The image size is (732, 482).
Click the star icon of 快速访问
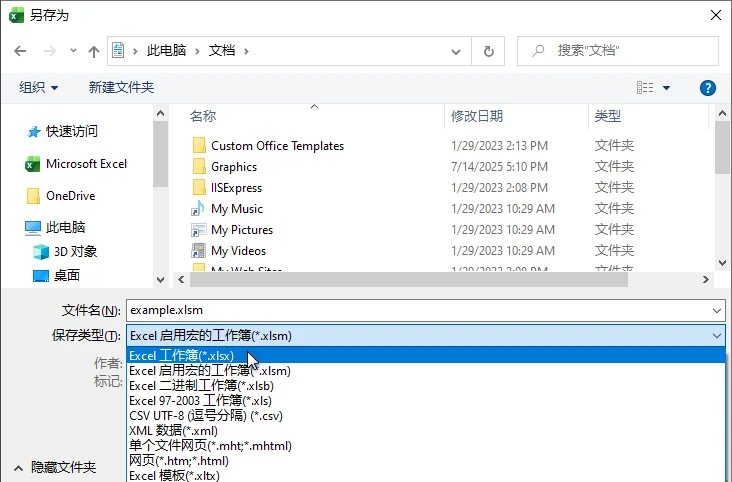pyautogui.click(x=34, y=132)
